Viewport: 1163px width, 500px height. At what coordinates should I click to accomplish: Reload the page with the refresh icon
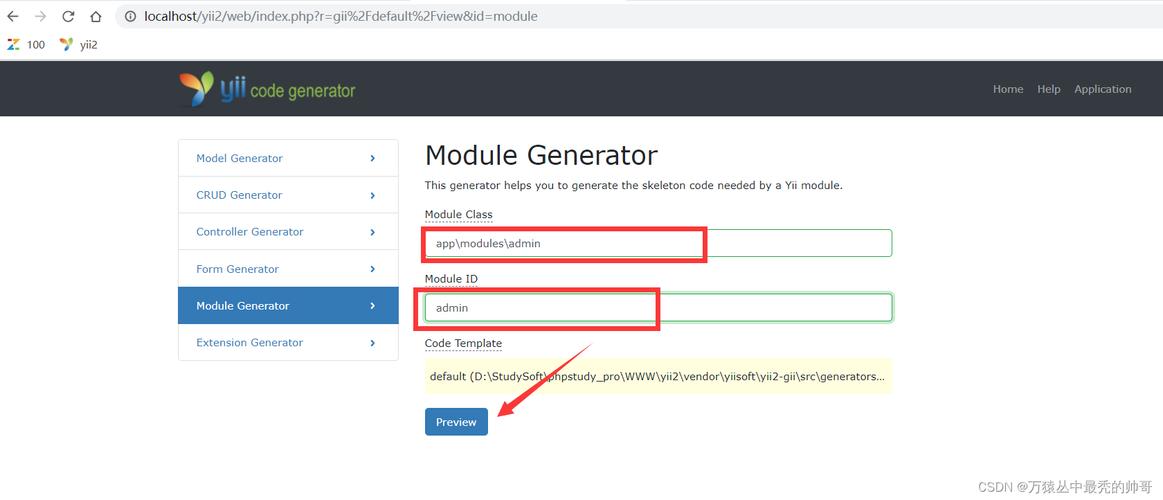pos(67,16)
